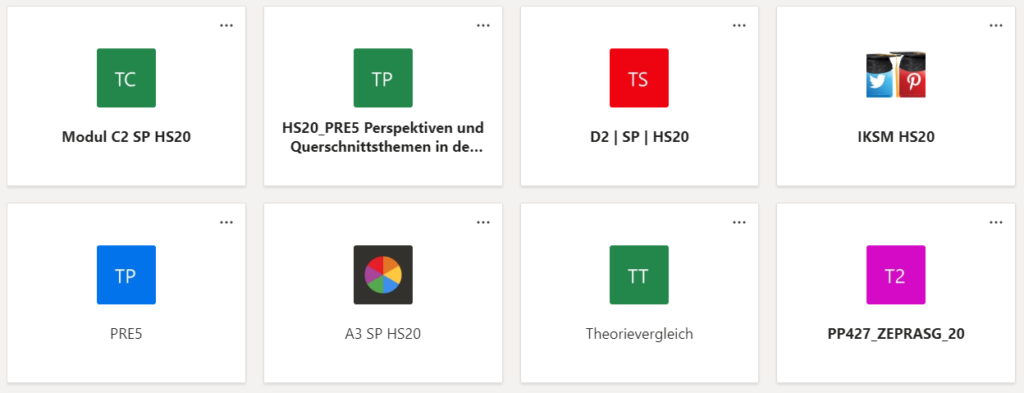
Task: Open the ellipsis menu on PP427_ZEPRASG_20
Action: click(995, 223)
